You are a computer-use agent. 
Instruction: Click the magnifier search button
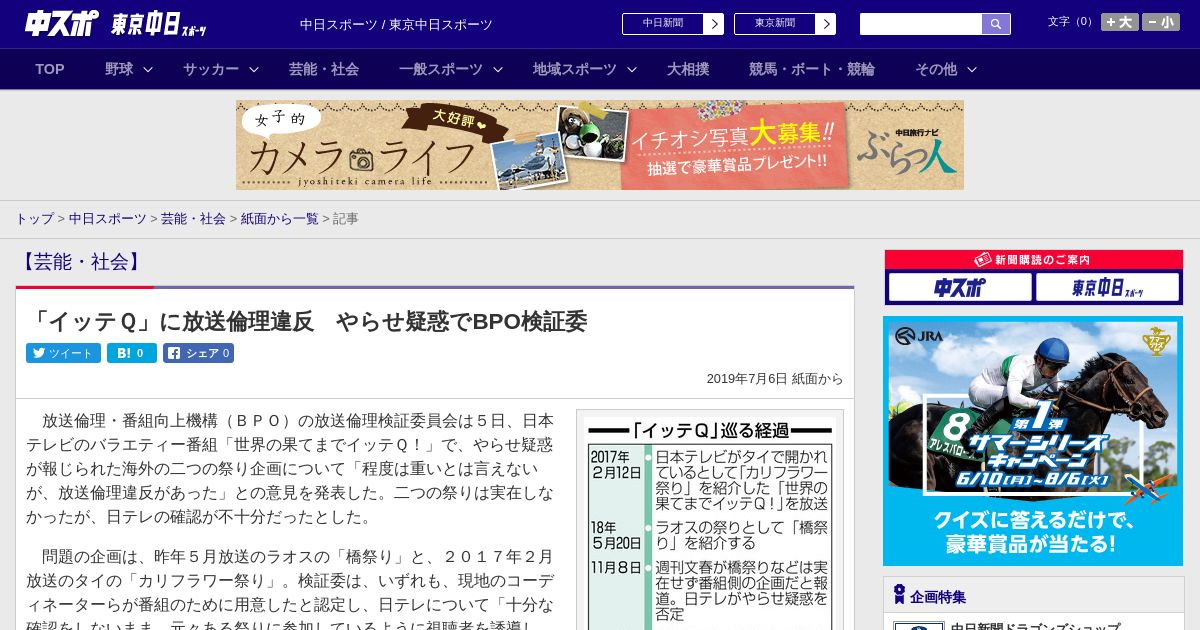pyautogui.click(x=996, y=24)
